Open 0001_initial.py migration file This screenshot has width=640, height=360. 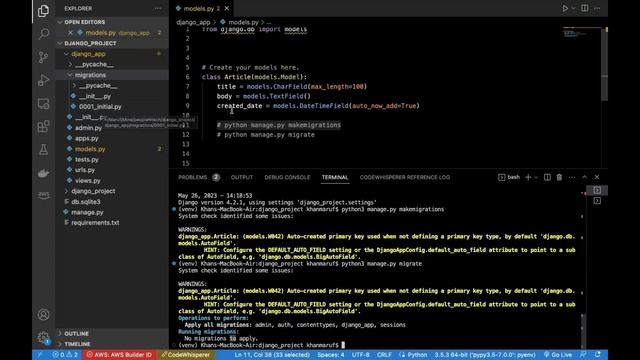[100, 107]
